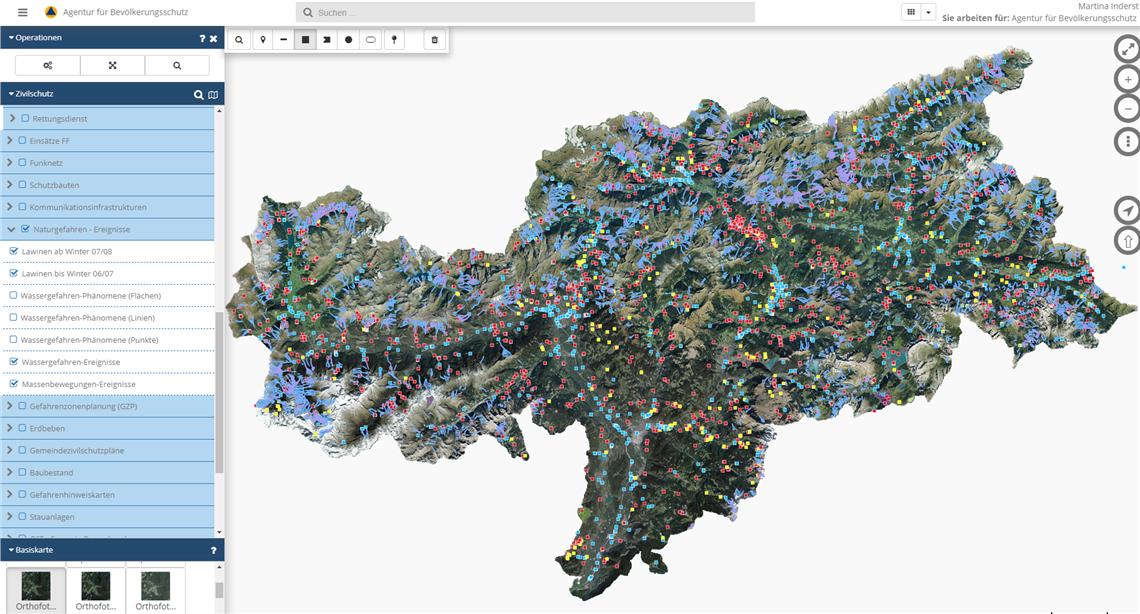Select the point marker tool

click(263, 40)
